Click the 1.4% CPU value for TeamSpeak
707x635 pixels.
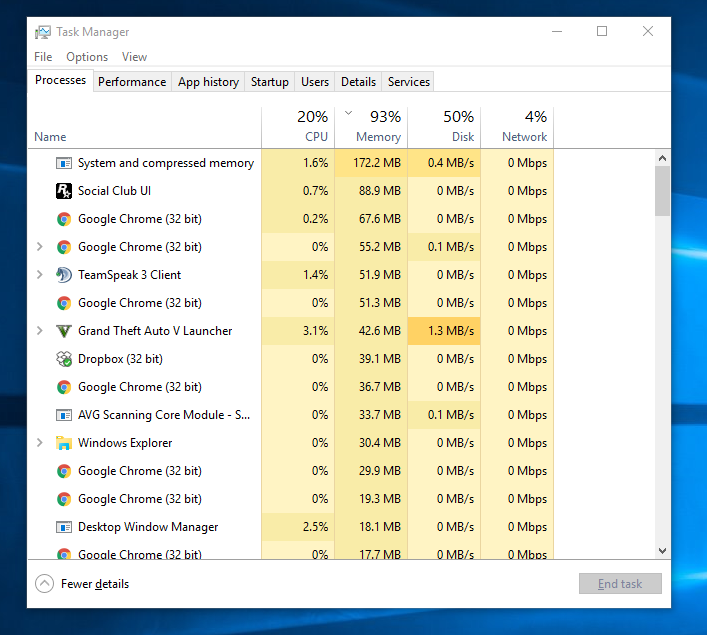[x=315, y=275]
